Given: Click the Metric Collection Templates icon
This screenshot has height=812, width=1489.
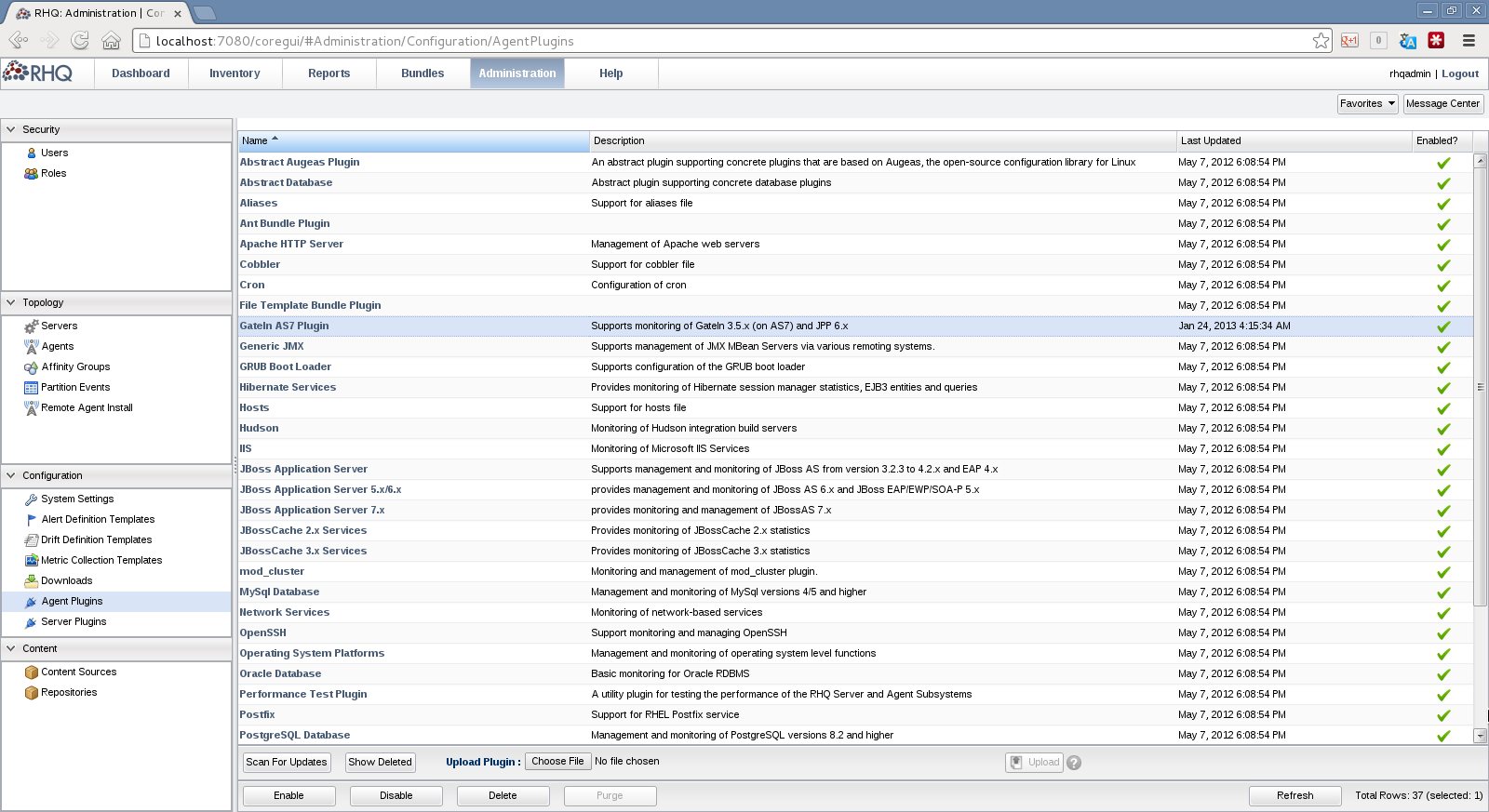Looking at the screenshot, I should 32,560.
